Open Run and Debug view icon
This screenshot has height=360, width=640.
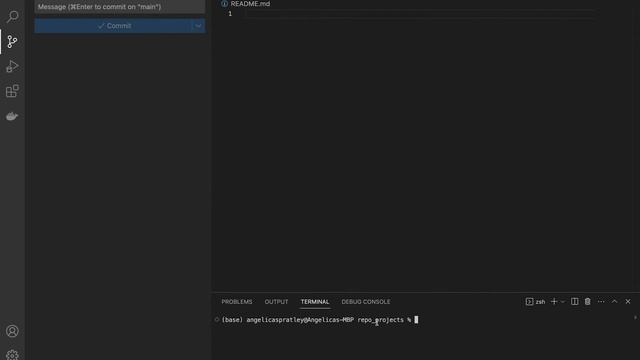point(12,67)
